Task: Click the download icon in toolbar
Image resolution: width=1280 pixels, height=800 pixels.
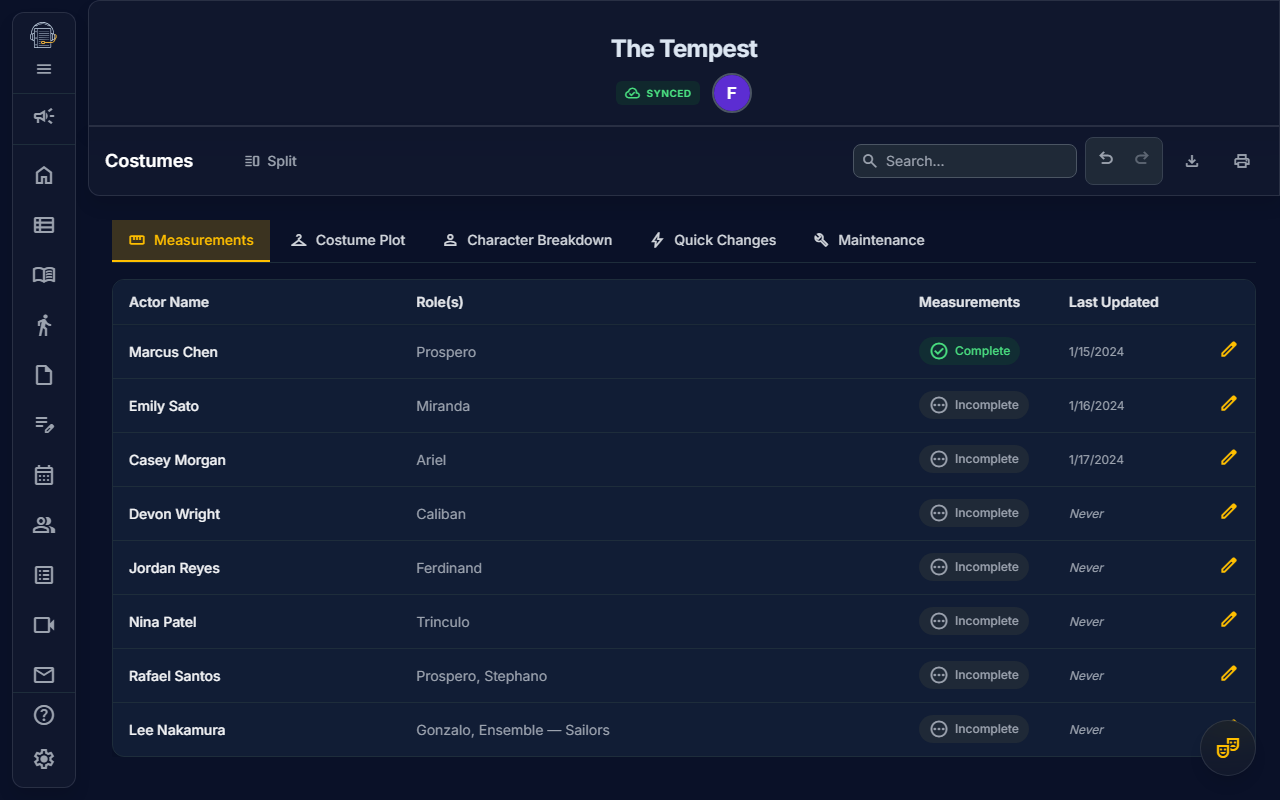Action: coord(1192,161)
